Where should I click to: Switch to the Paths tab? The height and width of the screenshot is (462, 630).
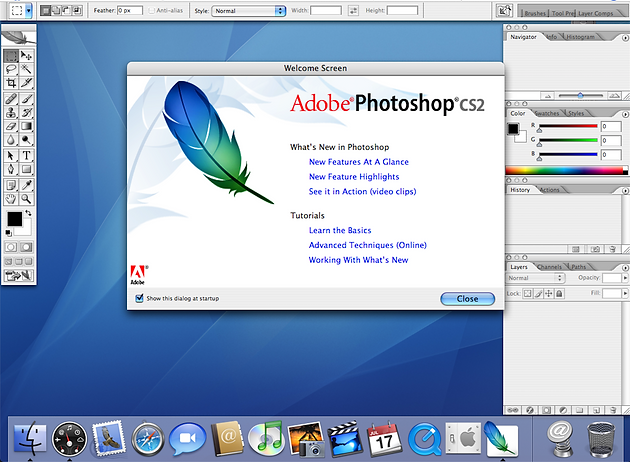[579, 267]
